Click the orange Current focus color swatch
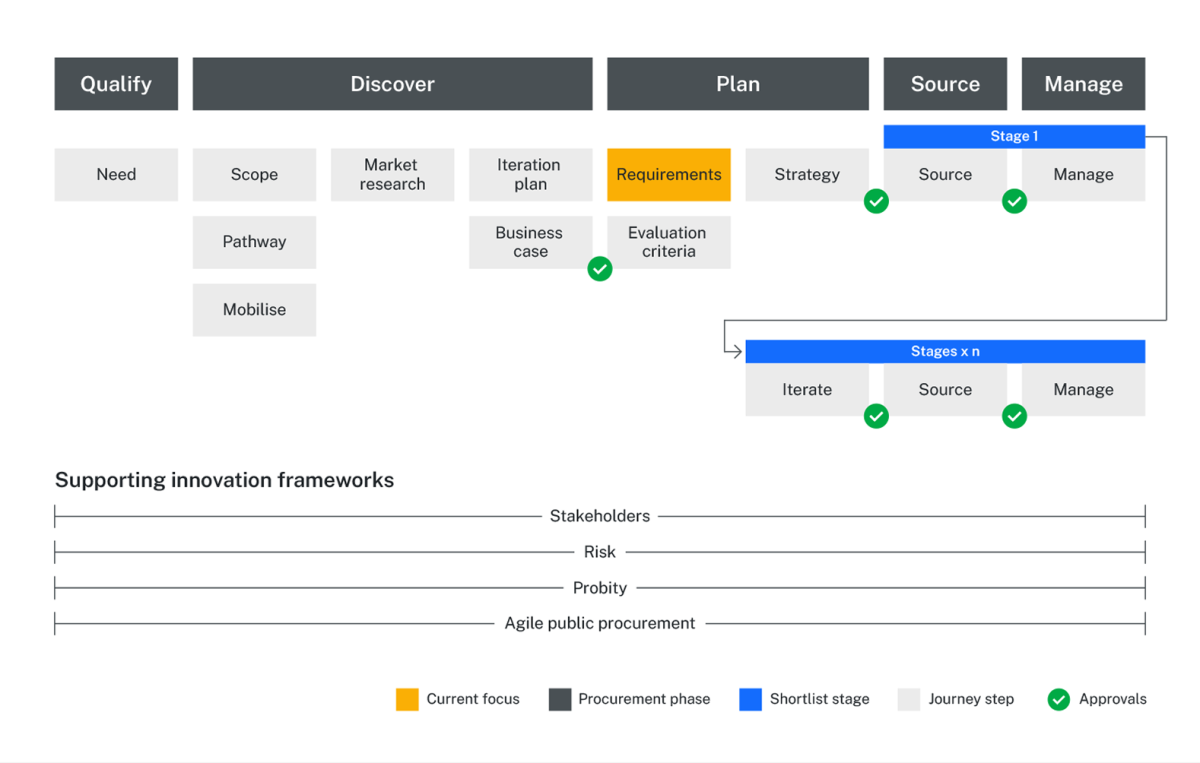 point(407,699)
